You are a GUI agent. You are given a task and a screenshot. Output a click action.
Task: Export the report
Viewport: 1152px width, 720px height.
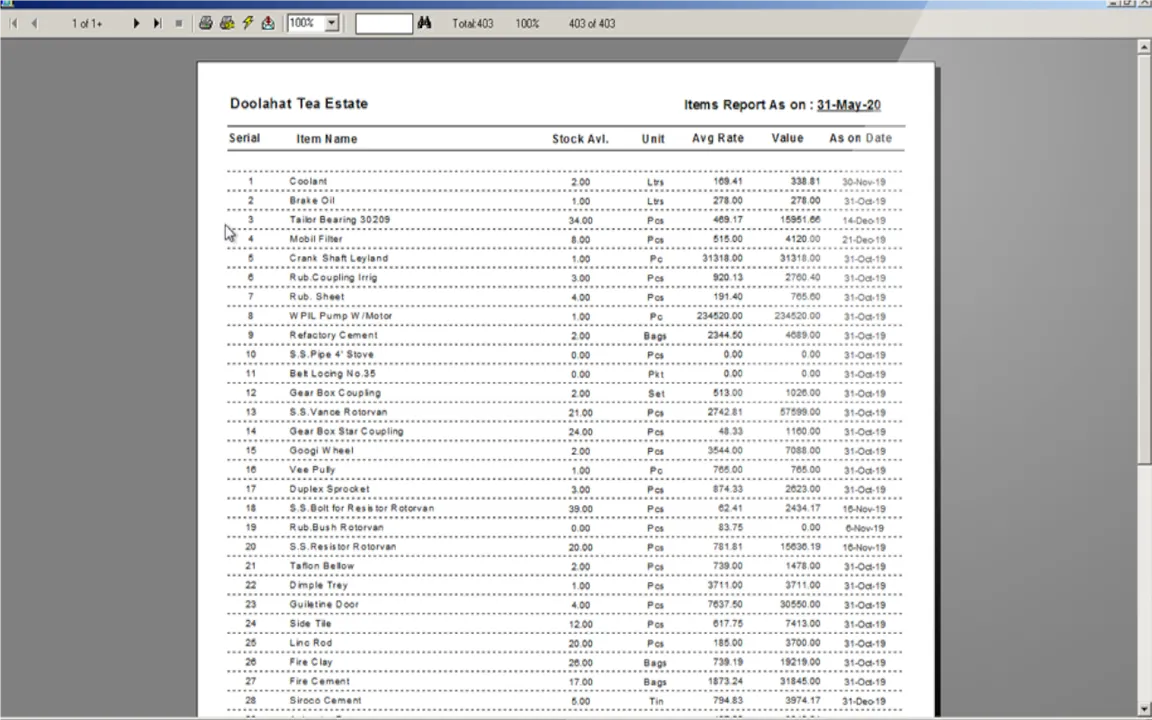click(268, 24)
